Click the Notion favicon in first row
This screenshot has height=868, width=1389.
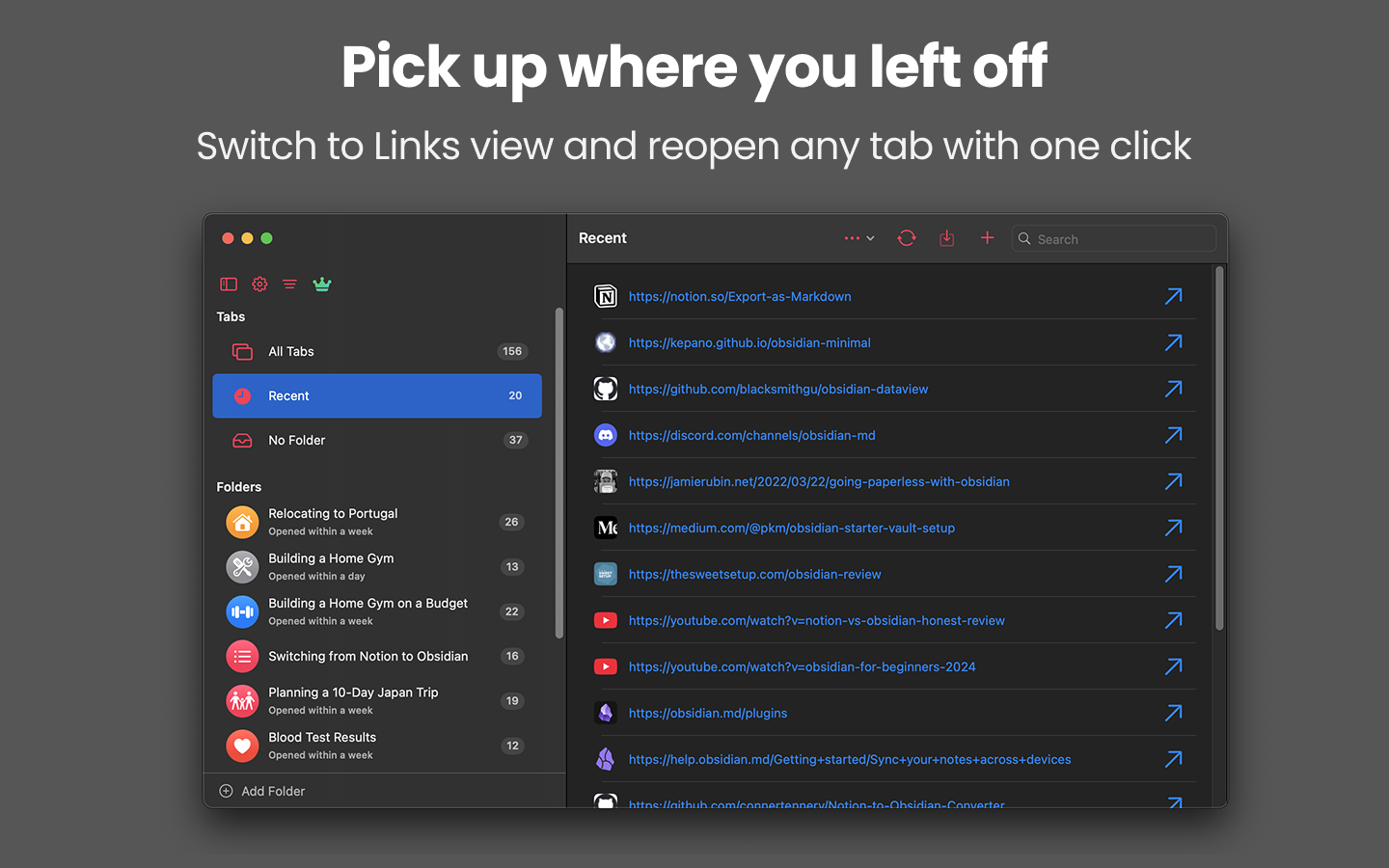coord(606,296)
